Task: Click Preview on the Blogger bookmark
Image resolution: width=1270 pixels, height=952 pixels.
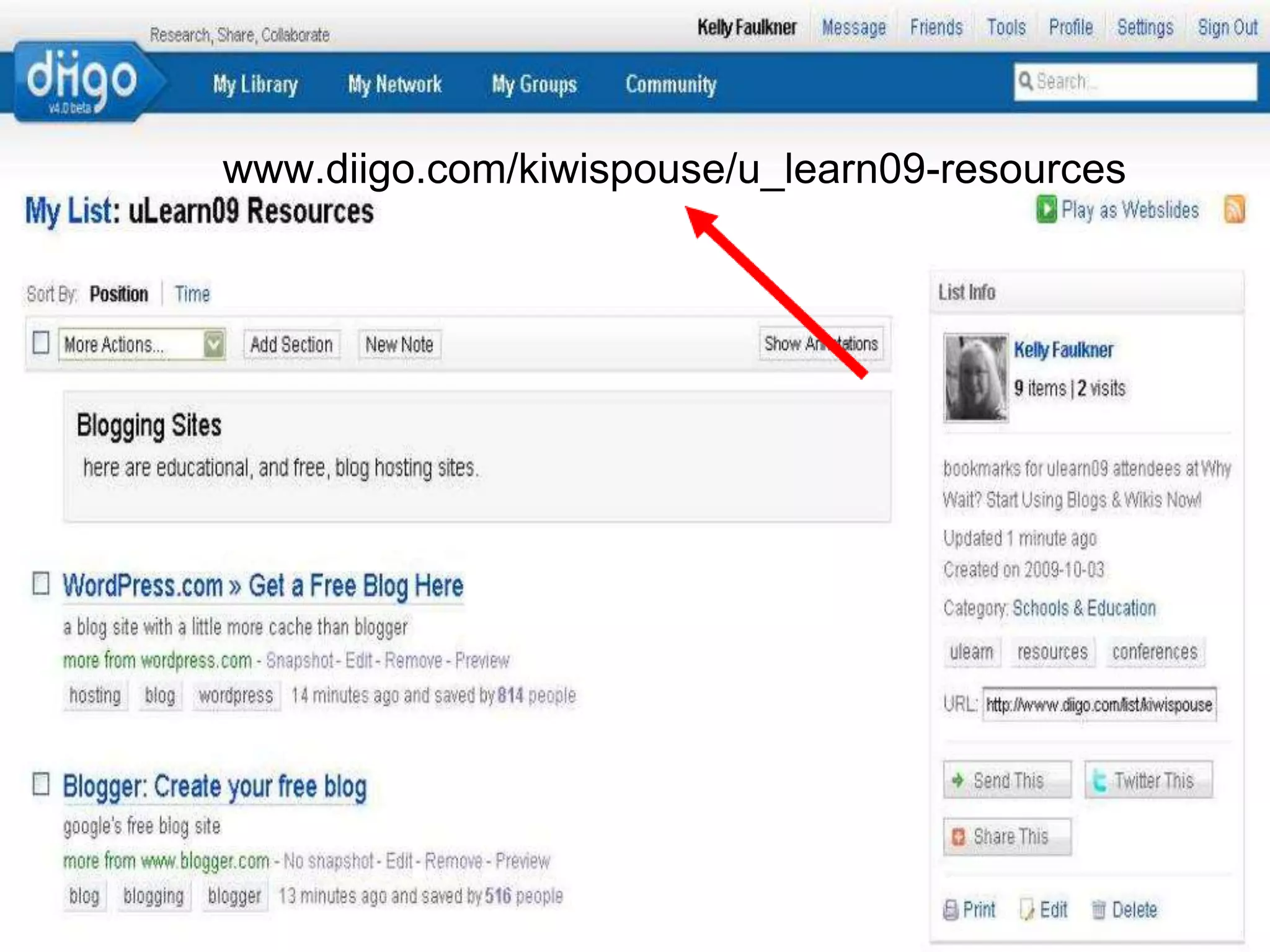Action: (523, 861)
